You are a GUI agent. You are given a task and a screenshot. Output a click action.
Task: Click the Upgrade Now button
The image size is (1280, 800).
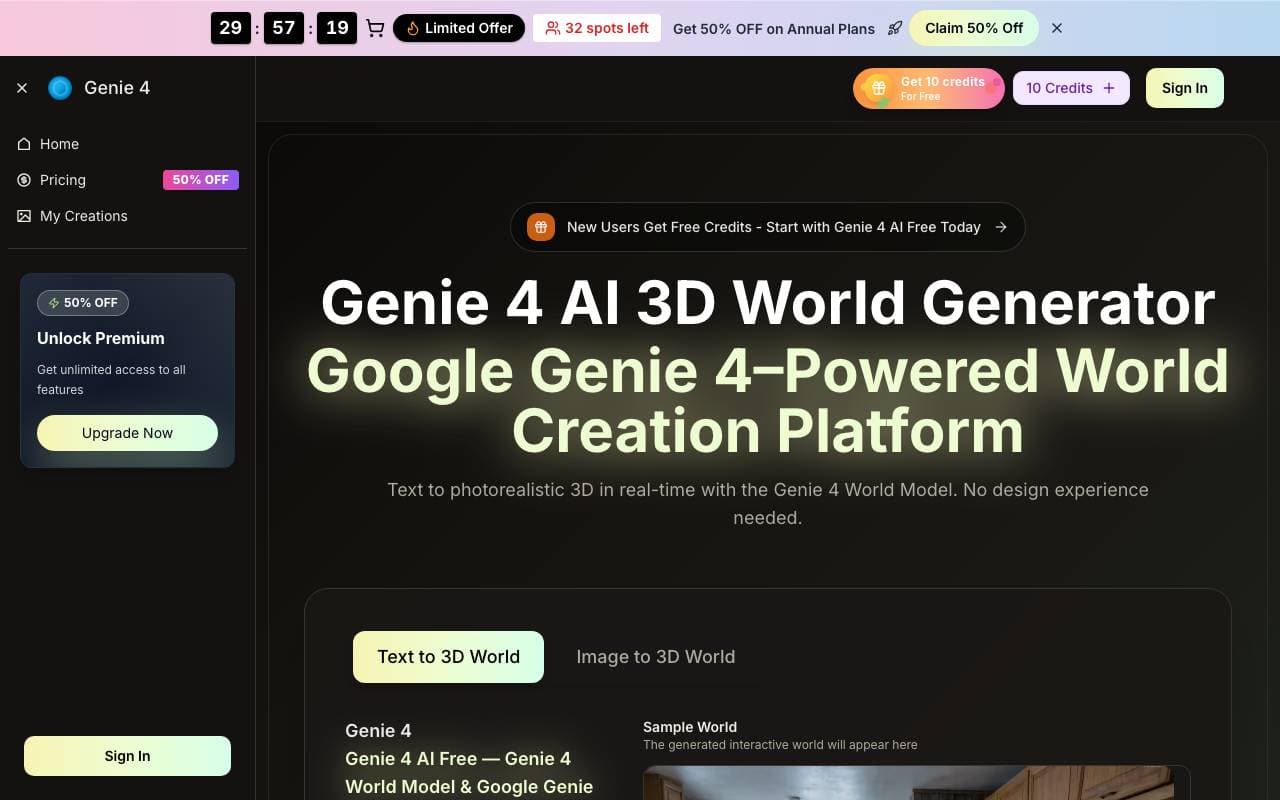click(127, 433)
